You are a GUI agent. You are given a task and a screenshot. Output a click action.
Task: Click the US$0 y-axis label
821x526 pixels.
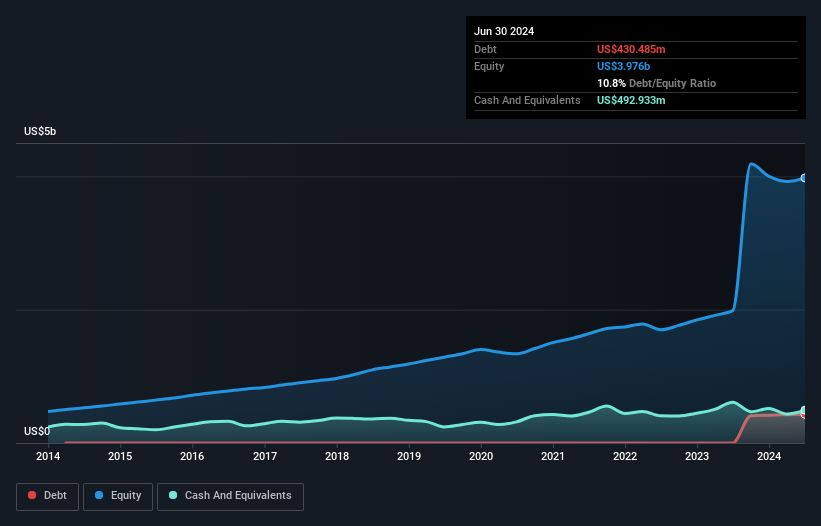coord(37,431)
